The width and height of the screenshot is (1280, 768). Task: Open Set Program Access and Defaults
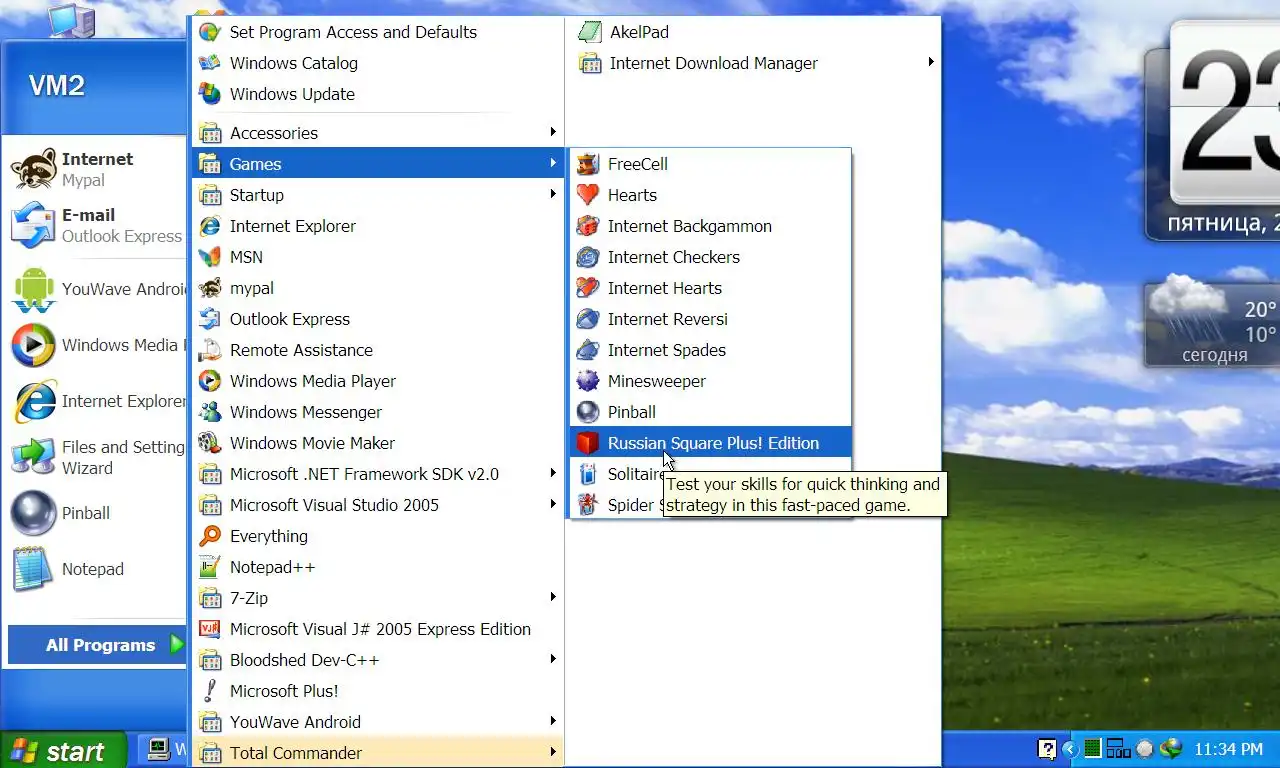(378, 32)
